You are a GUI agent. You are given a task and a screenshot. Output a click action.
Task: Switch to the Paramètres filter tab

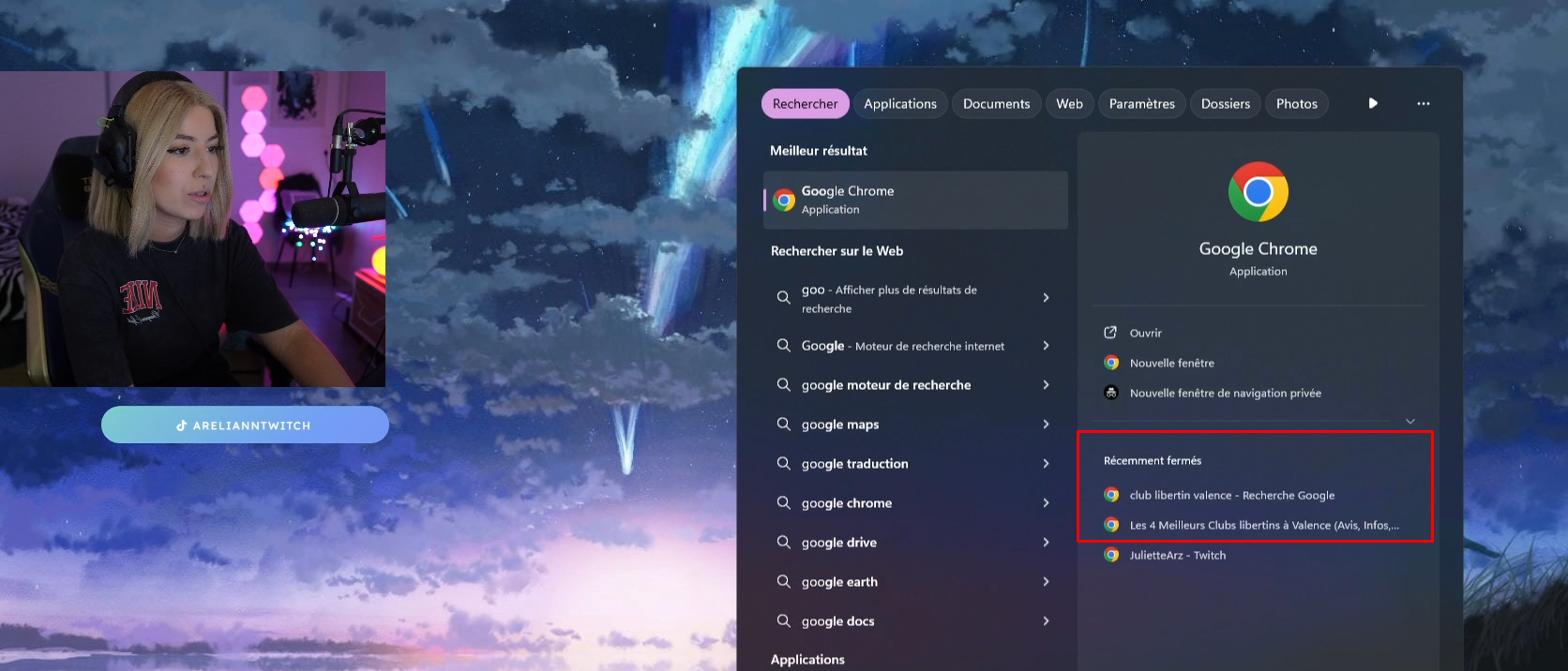(1142, 104)
